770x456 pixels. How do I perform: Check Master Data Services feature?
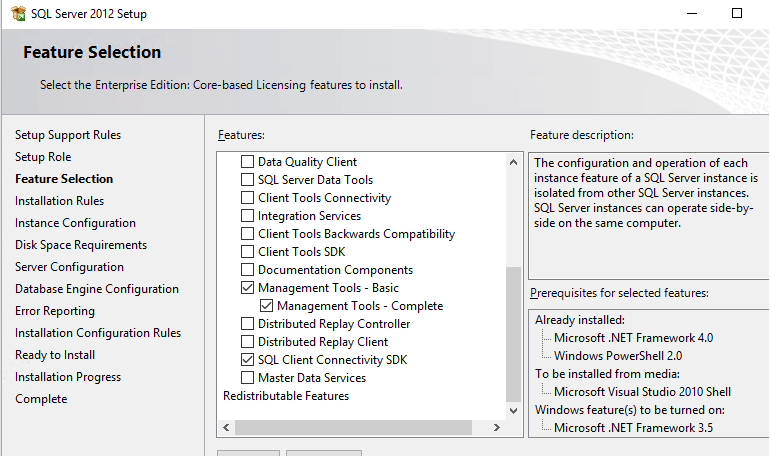[x=248, y=377]
